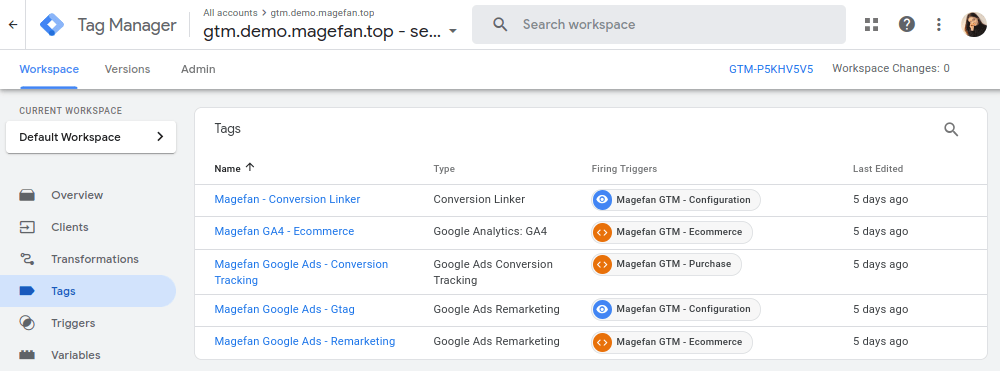Click the Tag Manager logo icon
The image size is (1000, 371).
click(52, 25)
